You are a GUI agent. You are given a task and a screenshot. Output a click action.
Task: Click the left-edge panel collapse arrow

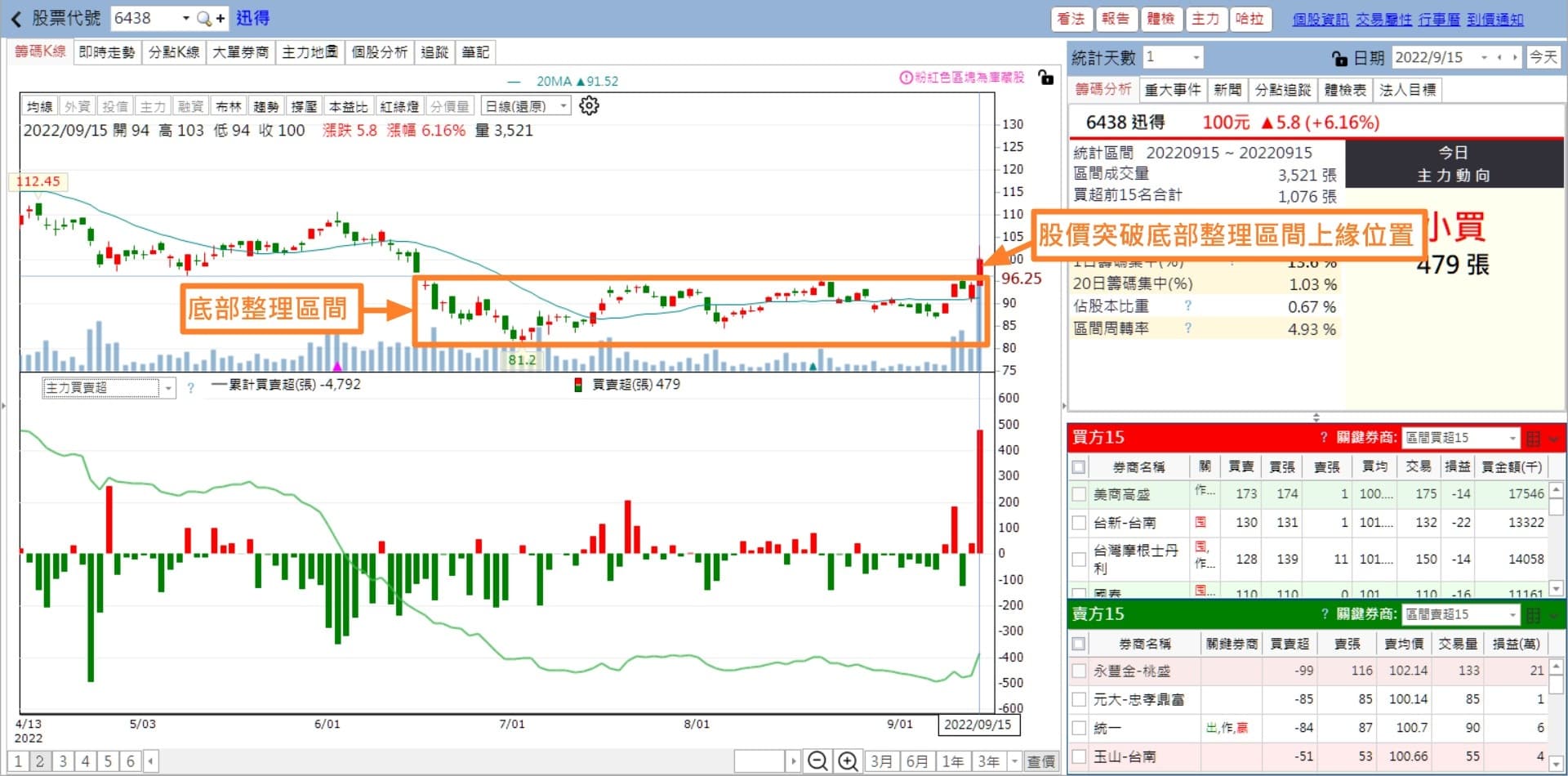(3, 405)
